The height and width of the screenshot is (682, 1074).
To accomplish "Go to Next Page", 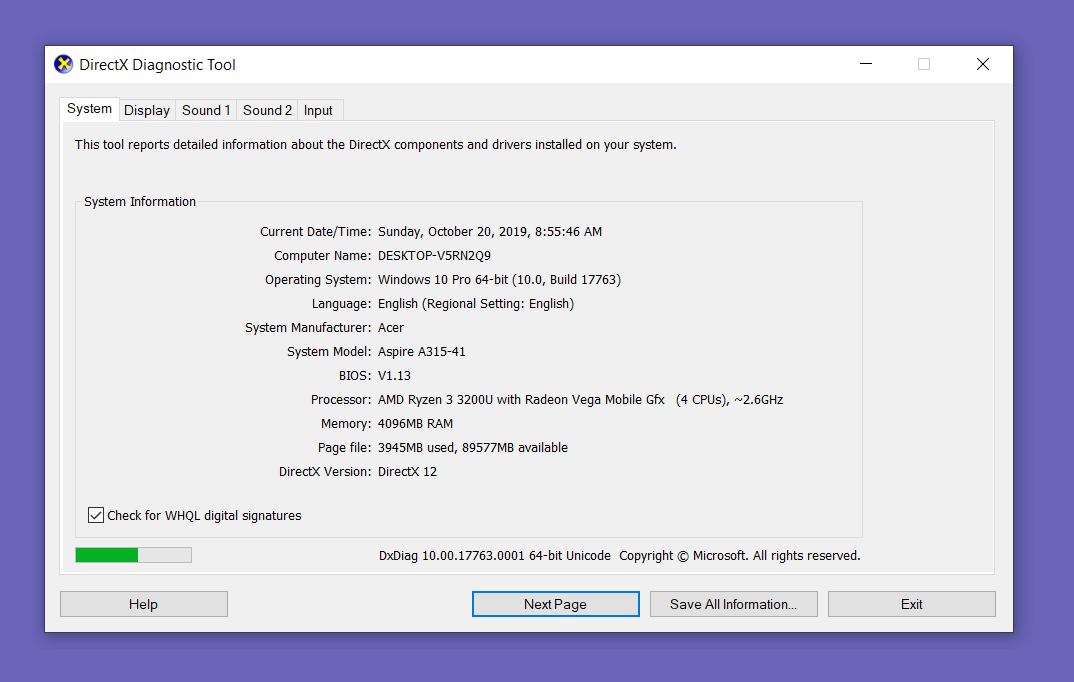I will (555, 604).
